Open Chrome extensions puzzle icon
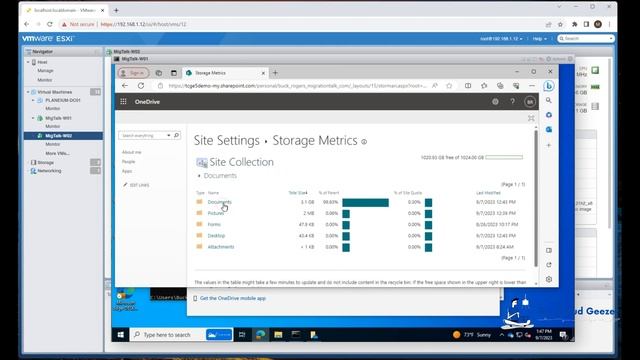 pos(574,24)
